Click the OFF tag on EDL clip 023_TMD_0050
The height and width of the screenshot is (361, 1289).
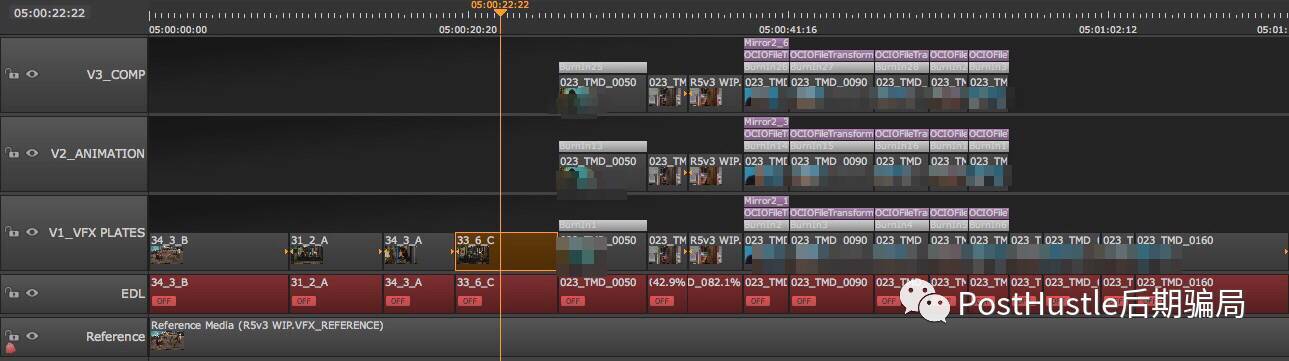(x=573, y=300)
